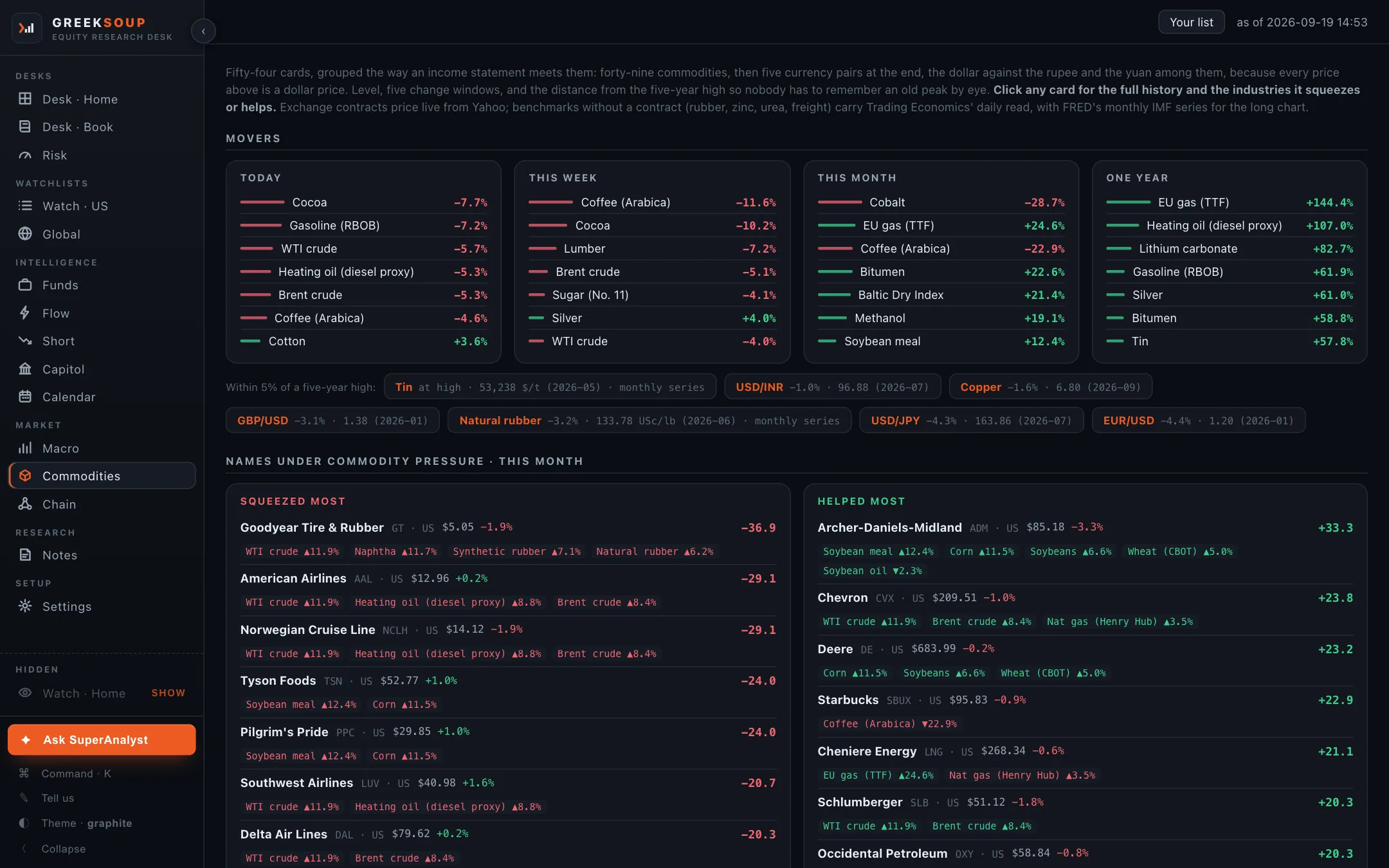1389x868 pixels.
Task: Open Southwest Airlines entry
Action: pos(508,795)
